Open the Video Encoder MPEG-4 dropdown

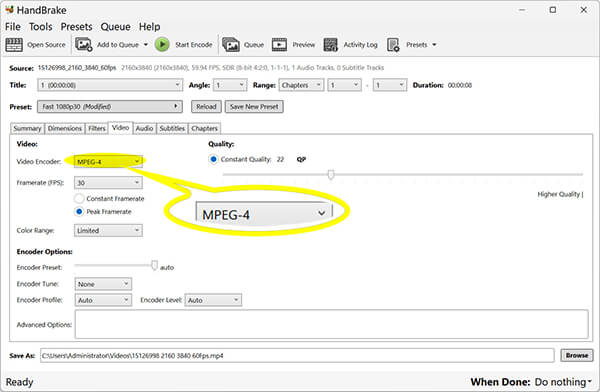(108, 162)
